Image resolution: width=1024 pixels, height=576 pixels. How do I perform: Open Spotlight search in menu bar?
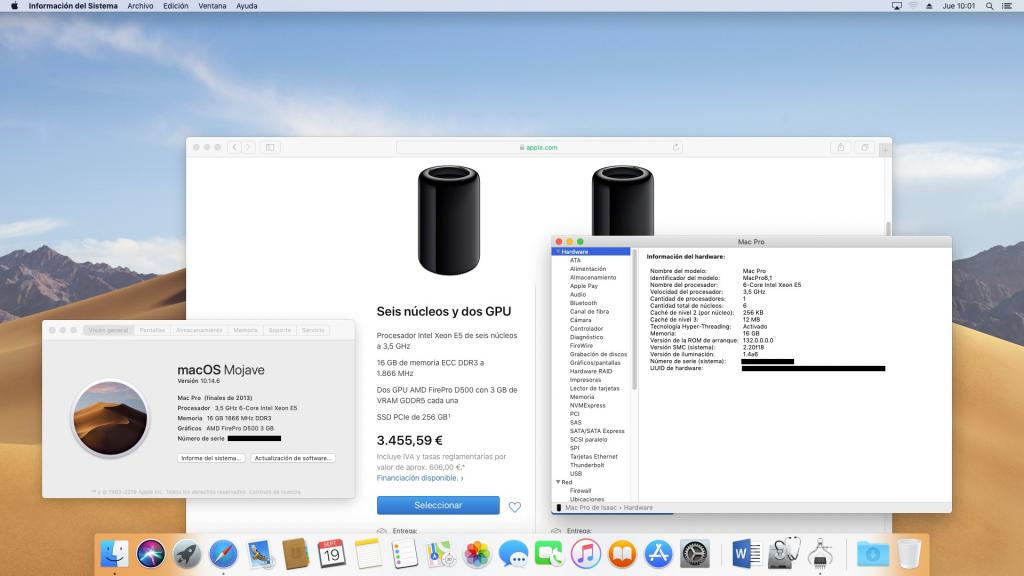click(989, 6)
